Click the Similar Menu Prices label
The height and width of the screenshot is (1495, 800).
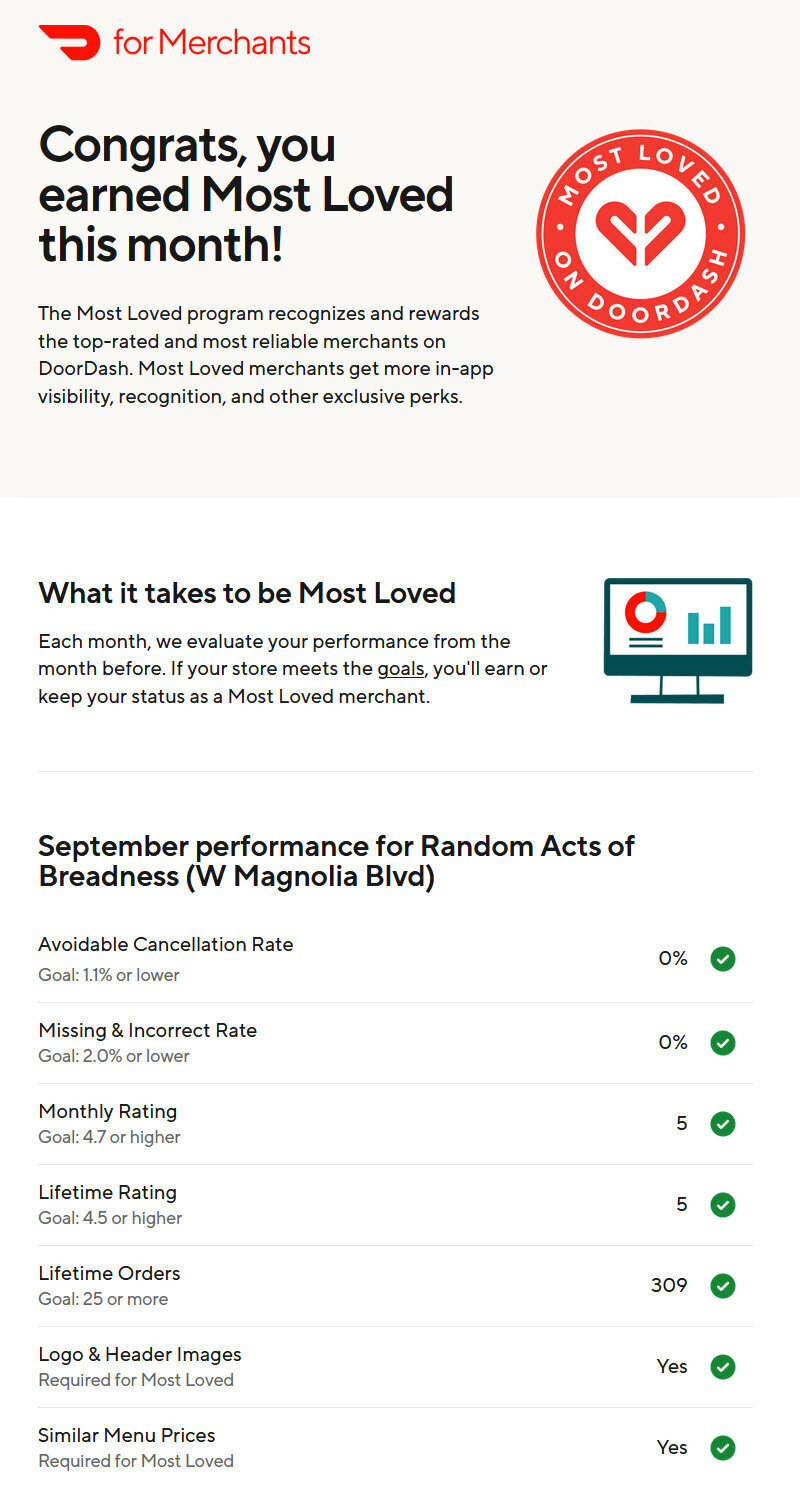(127, 1435)
